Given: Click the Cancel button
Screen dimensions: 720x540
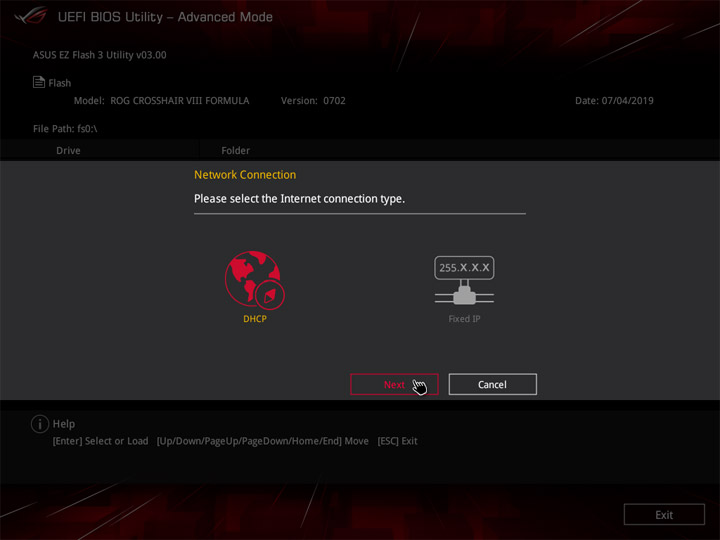Looking at the screenshot, I should click(492, 384).
